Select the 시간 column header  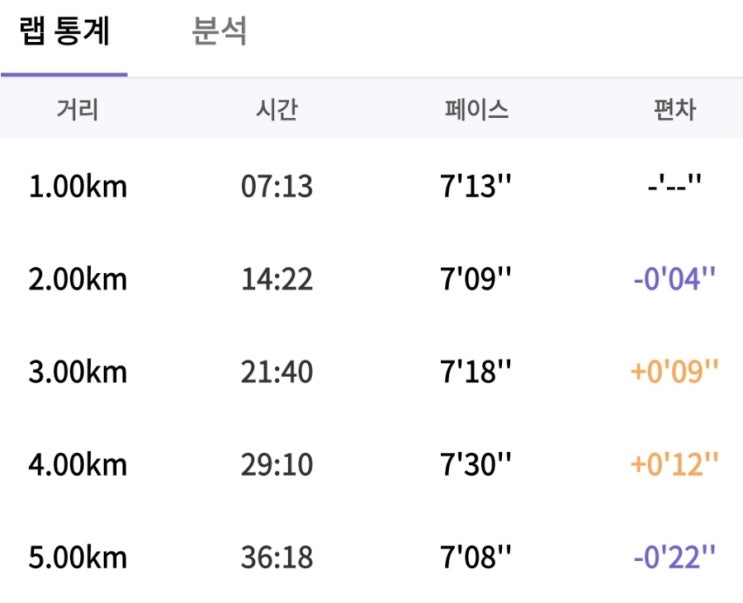pos(277,109)
